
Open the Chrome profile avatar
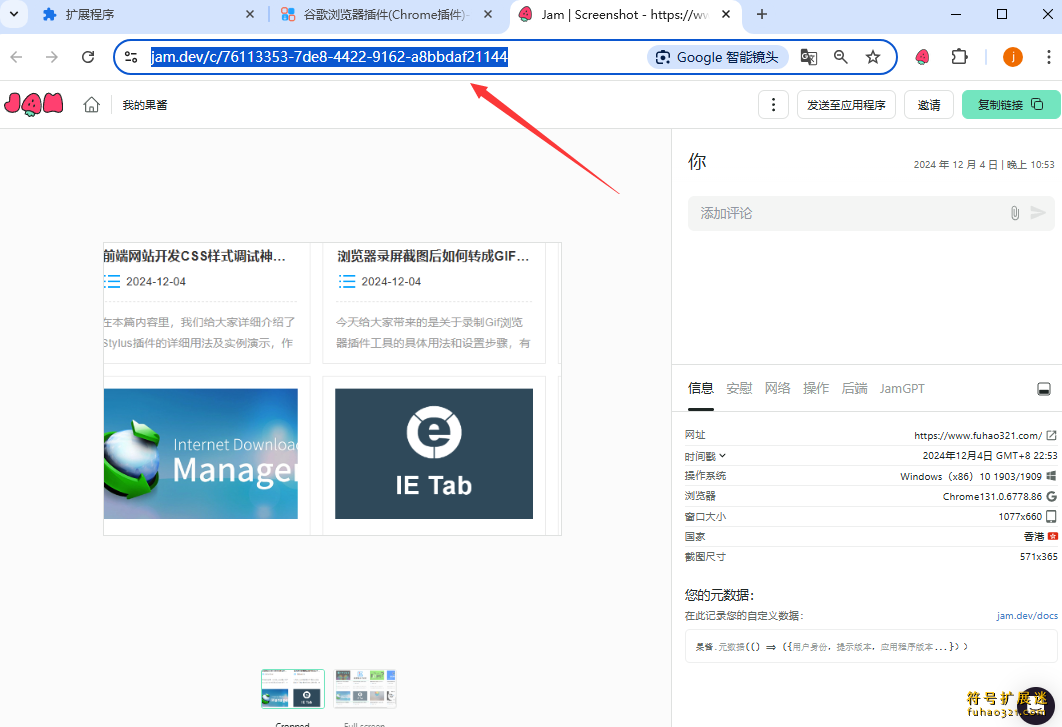(1013, 57)
